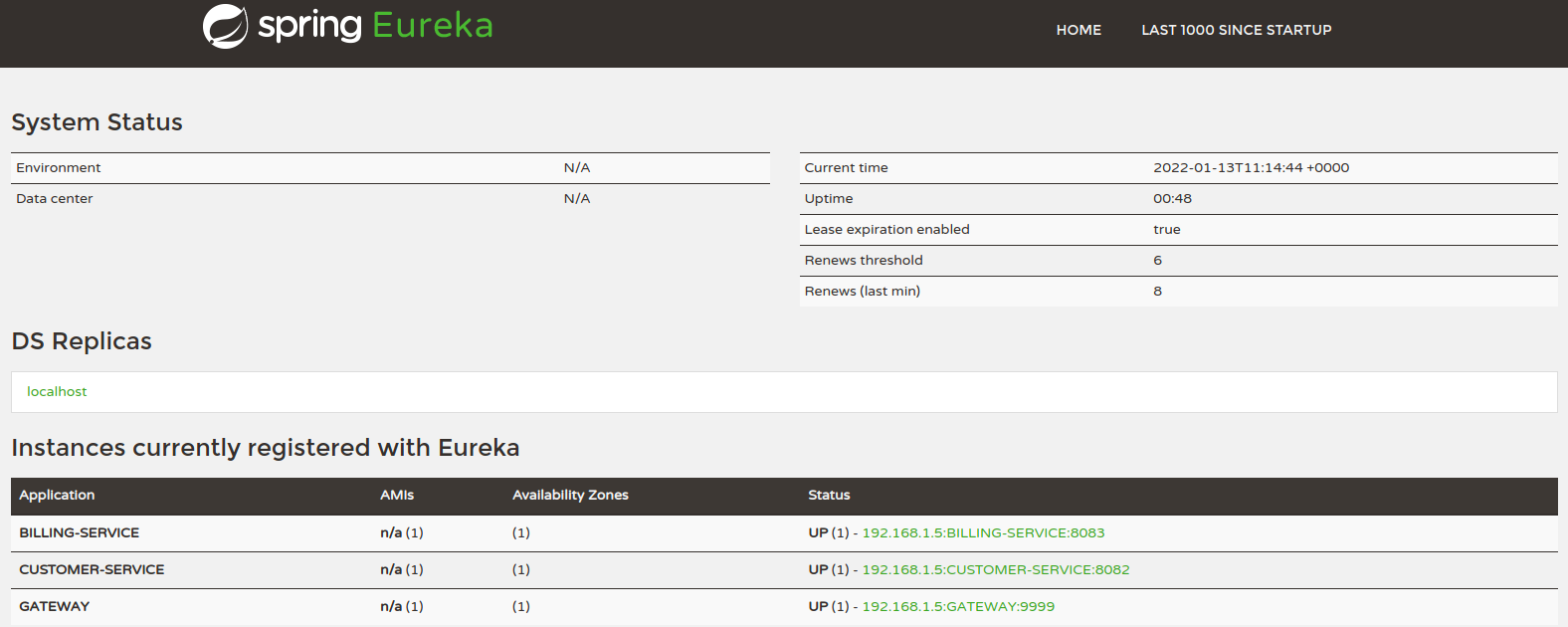Select the Uptime label
The image size is (1568, 627).
click(x=829, y=199)
